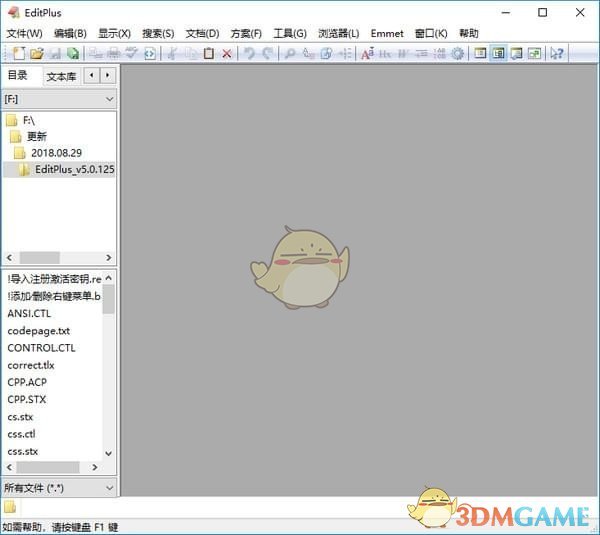Select file codepage.txt in list
Image resolution: width=600 pixels, height=535 pixels.
[39, 331]
